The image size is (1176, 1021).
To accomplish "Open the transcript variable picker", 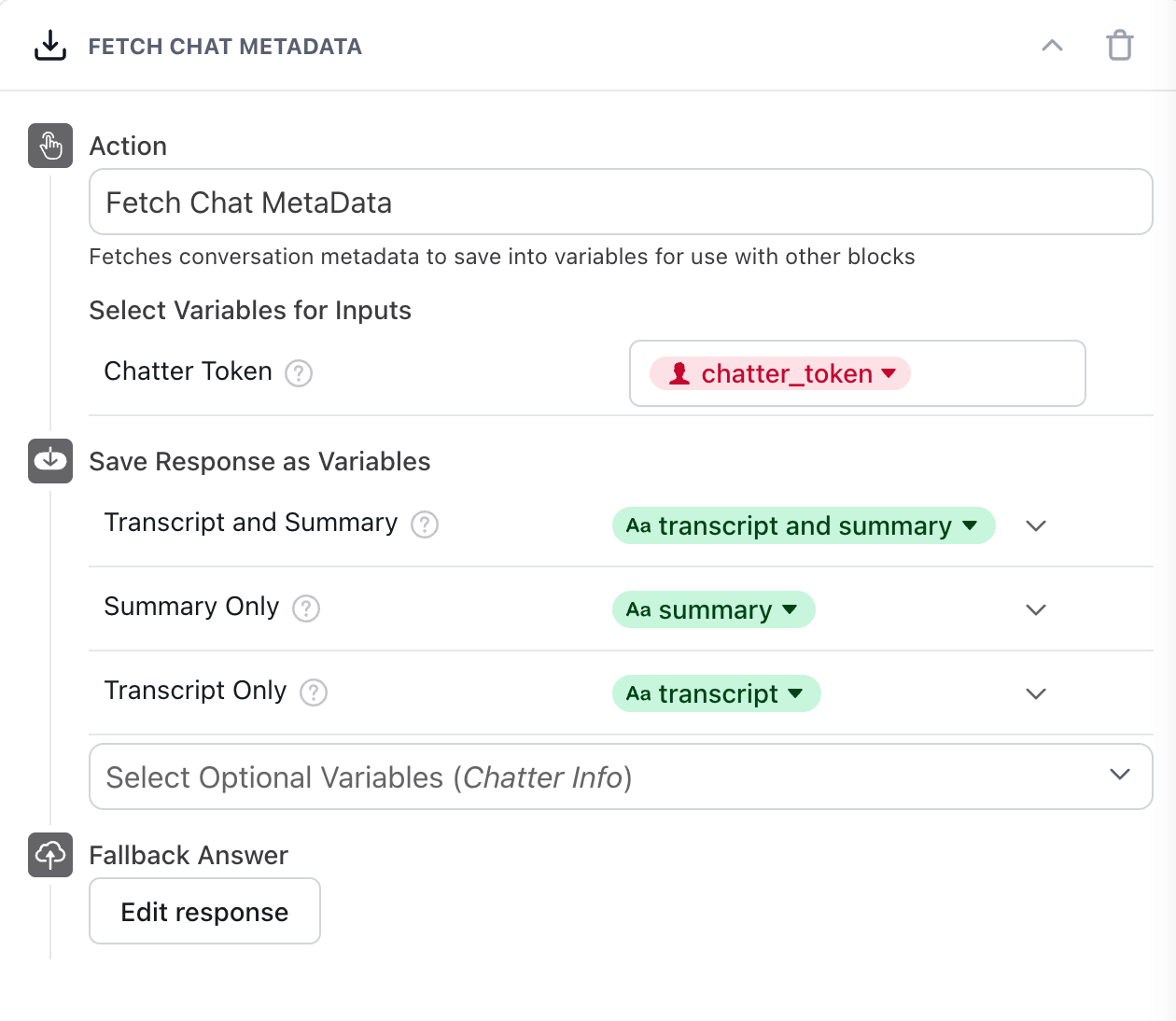I will click(x=716, y=693).
